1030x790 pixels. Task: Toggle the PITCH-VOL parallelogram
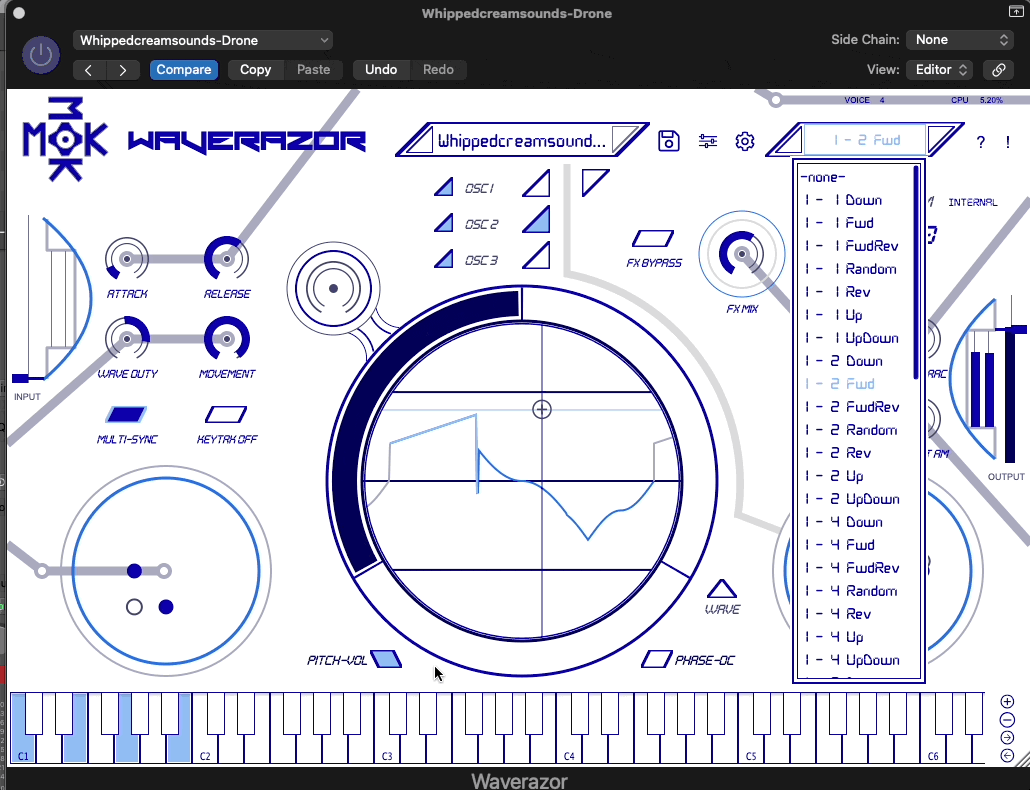[x=386, y=659]
